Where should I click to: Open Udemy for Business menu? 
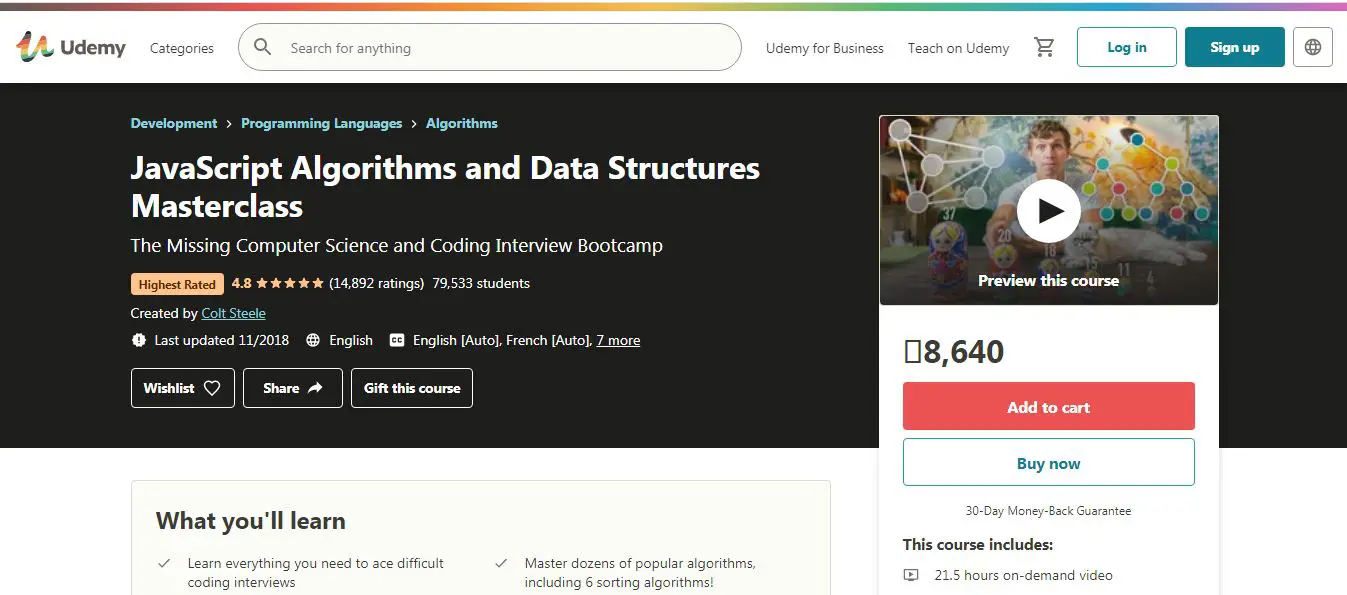(x=824, y=48)
